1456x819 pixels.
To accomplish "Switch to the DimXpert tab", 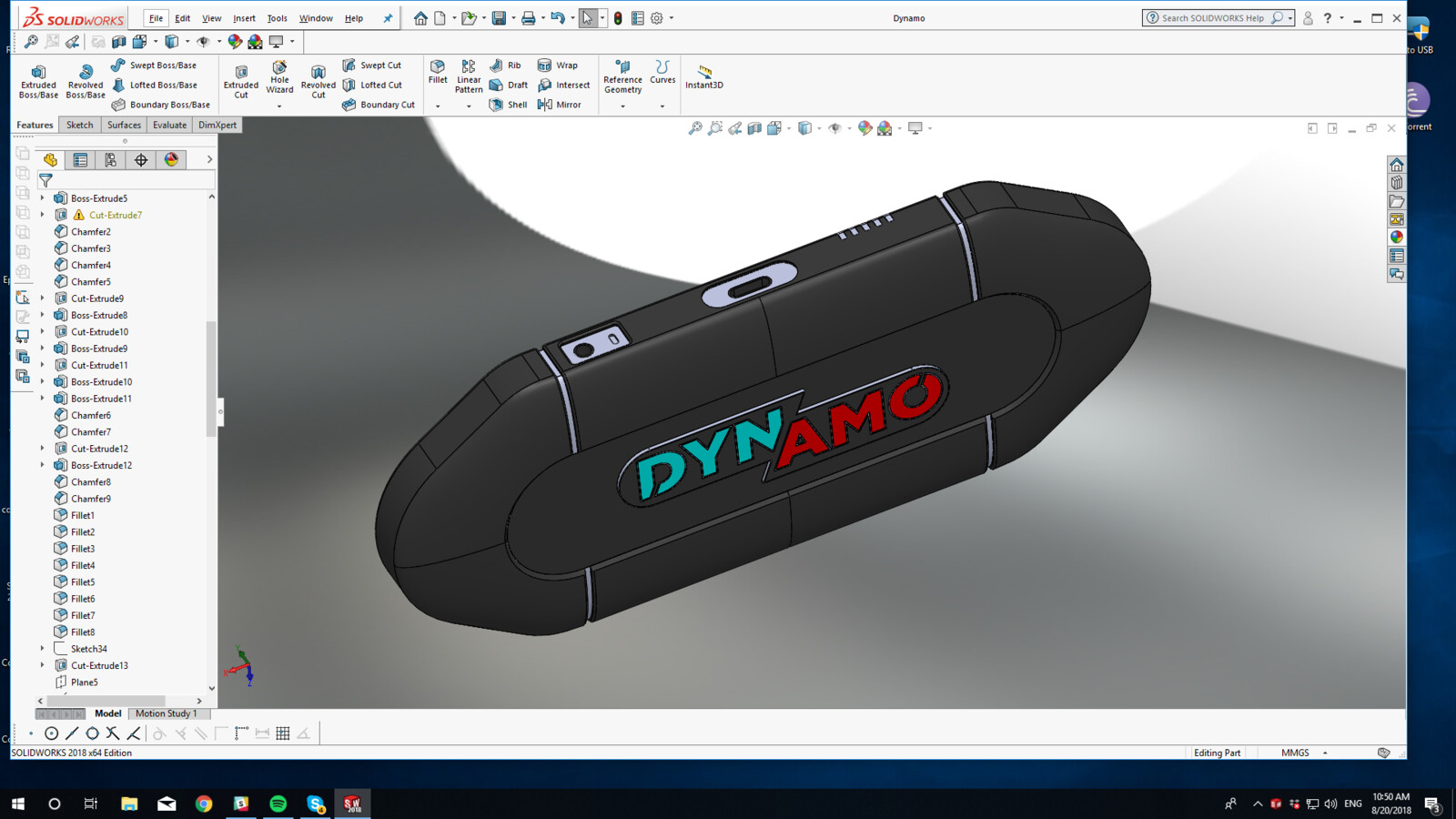I will pyautogui.click(x=217, y=126).
